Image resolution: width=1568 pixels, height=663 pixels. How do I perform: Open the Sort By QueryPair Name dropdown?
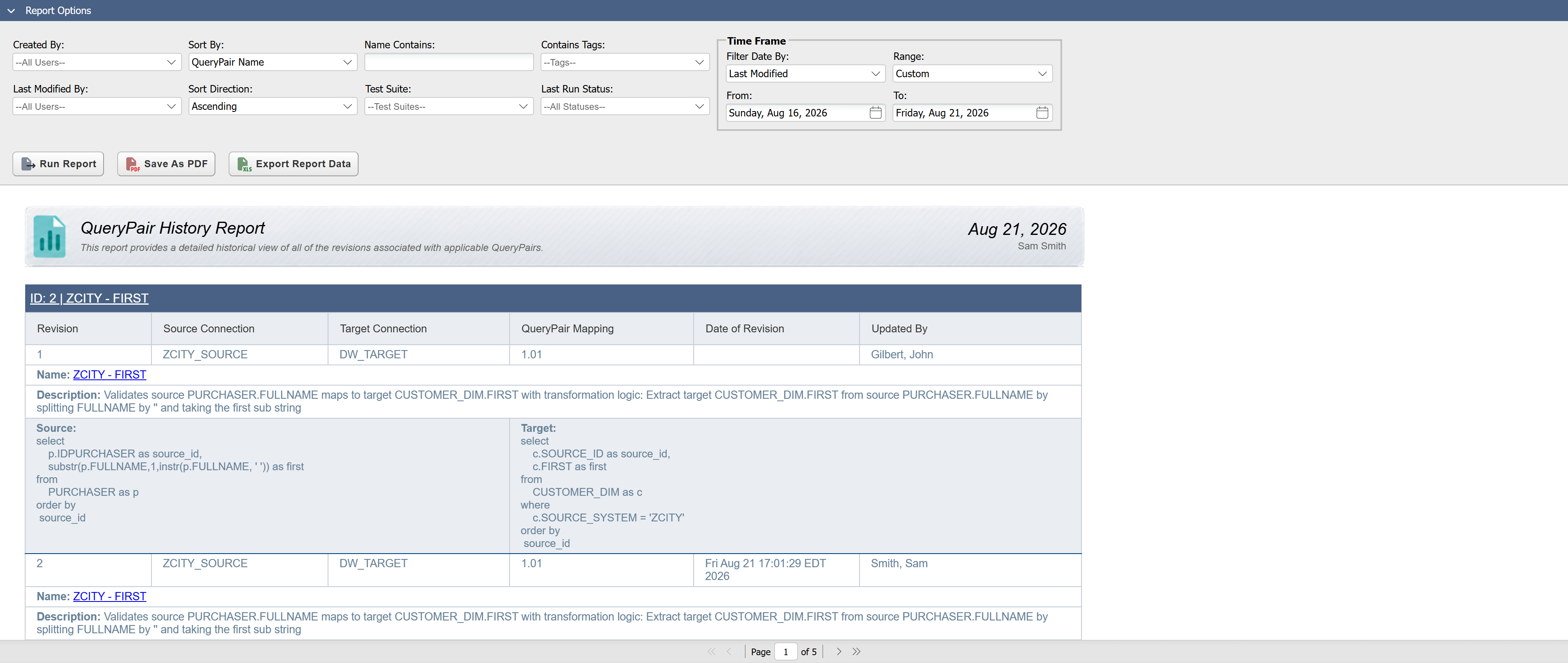pyautogui.click(x=273, y=62)
